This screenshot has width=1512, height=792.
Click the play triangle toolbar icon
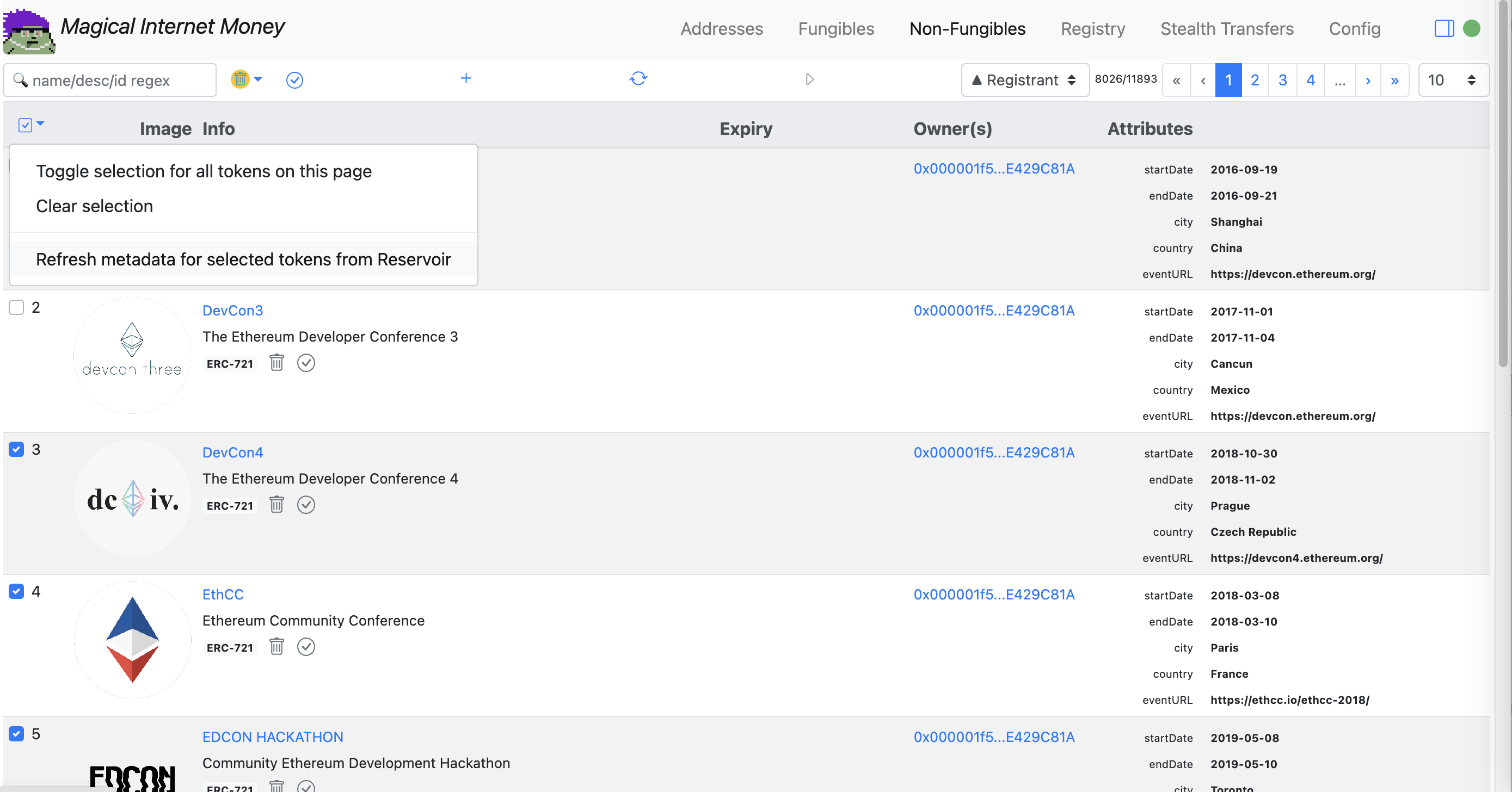pos(809,79)
